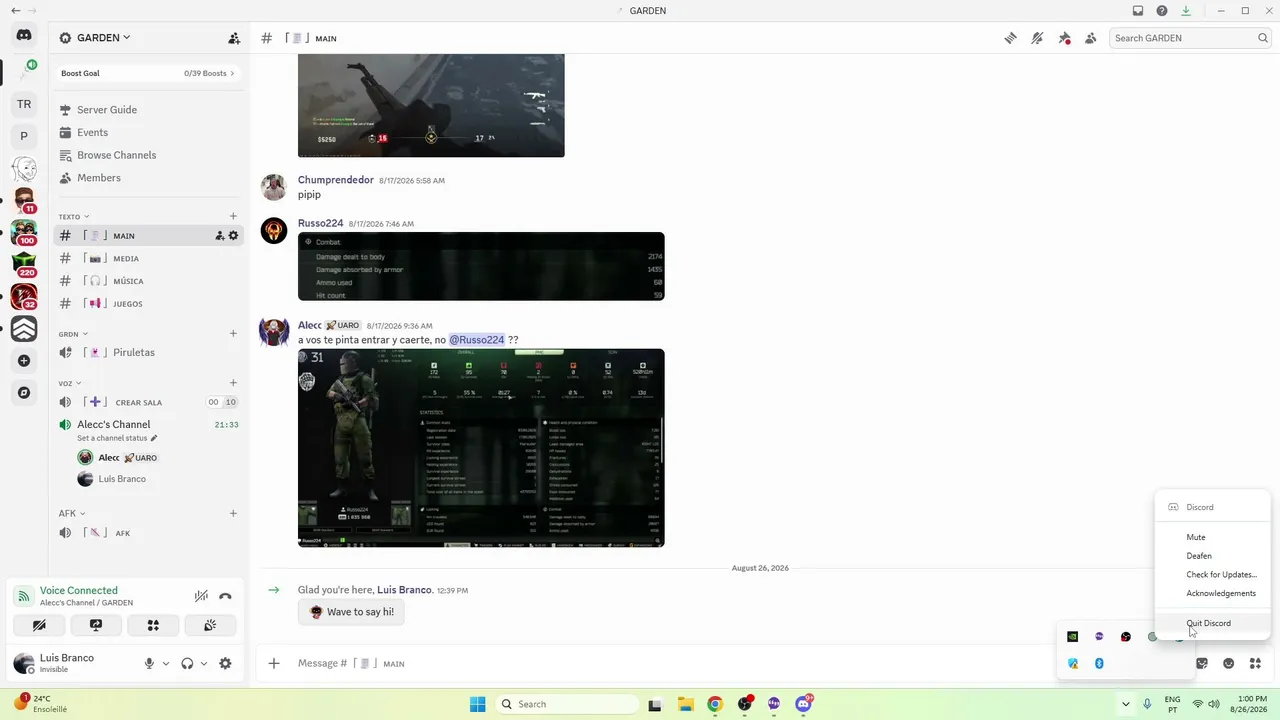
Task: Select the JUEGOS text channel
Action: click(148, 304)
